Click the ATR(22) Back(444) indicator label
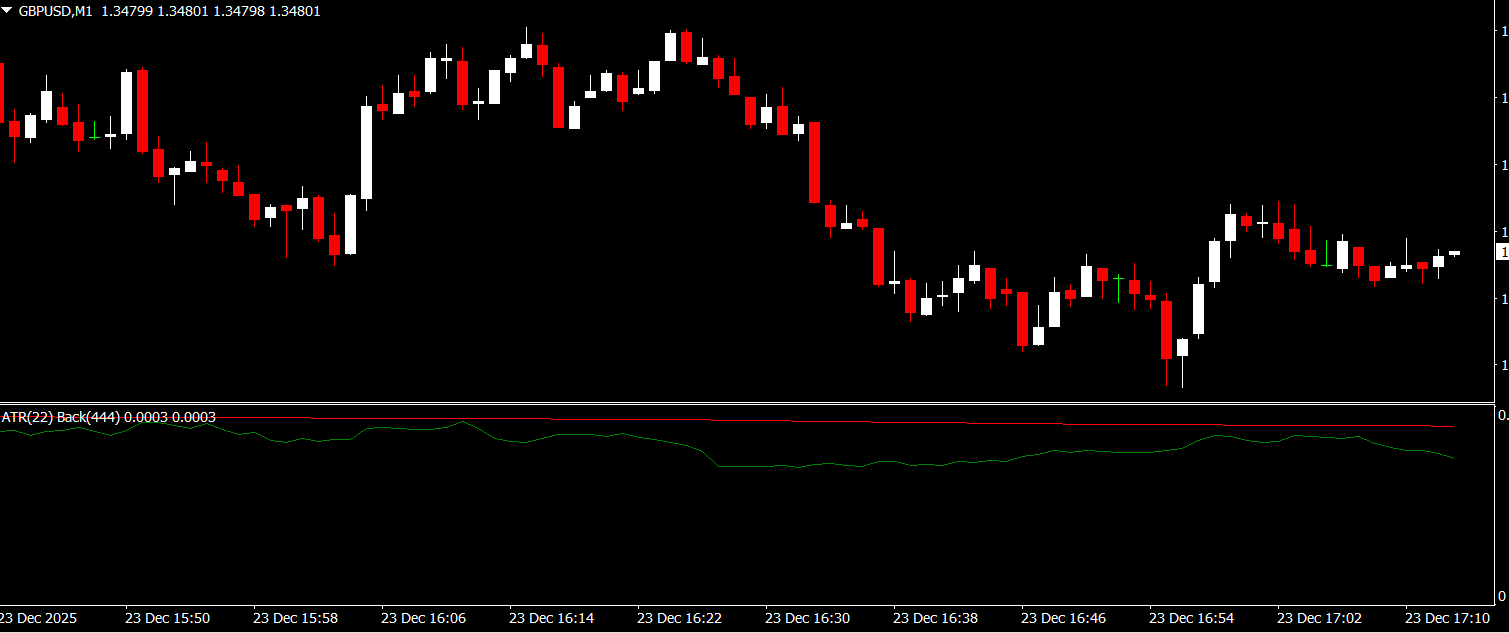This screenshot has width=1509, height=633. tap(60, 417)
